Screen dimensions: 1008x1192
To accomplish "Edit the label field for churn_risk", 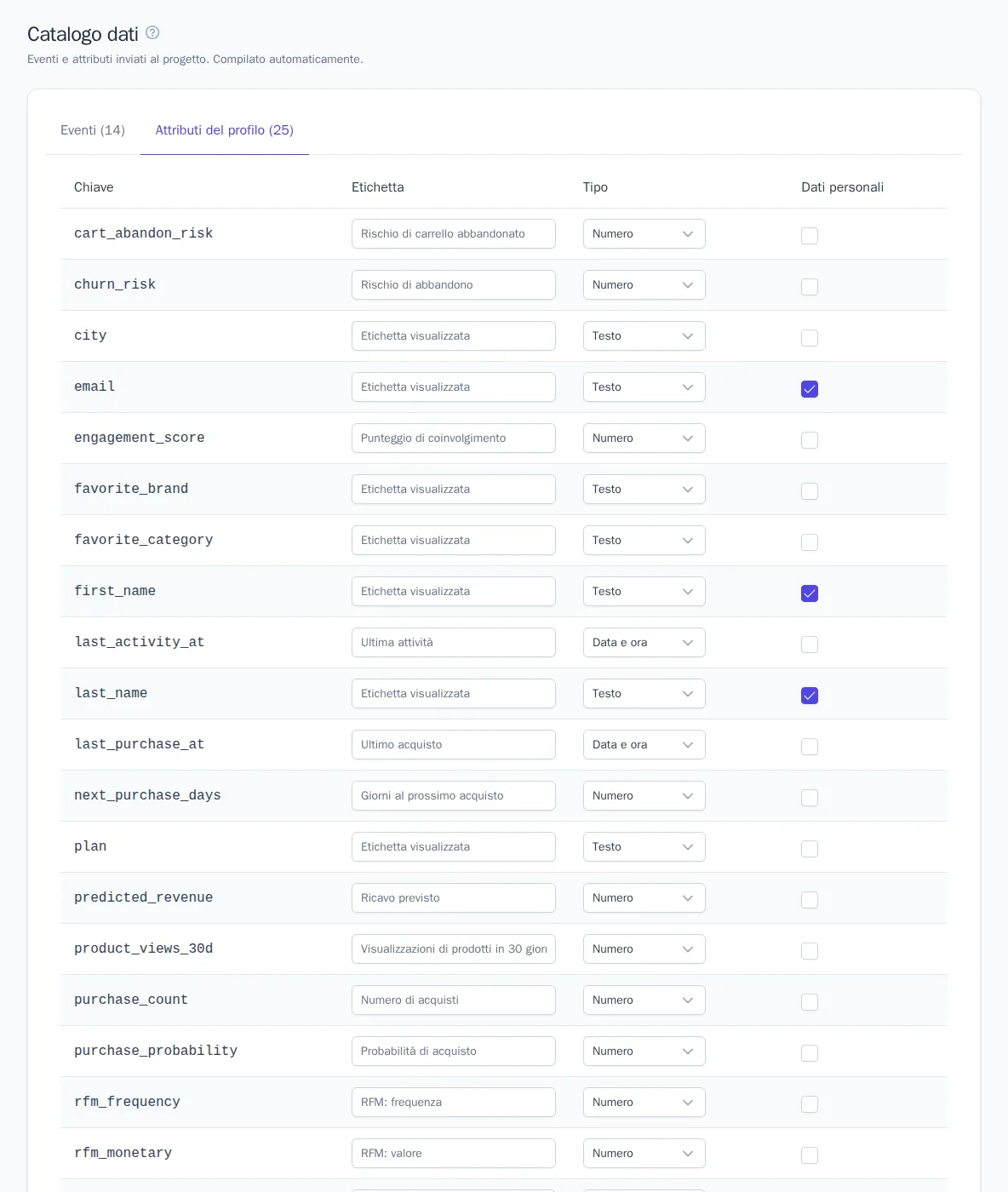I will tap(454, 285).
